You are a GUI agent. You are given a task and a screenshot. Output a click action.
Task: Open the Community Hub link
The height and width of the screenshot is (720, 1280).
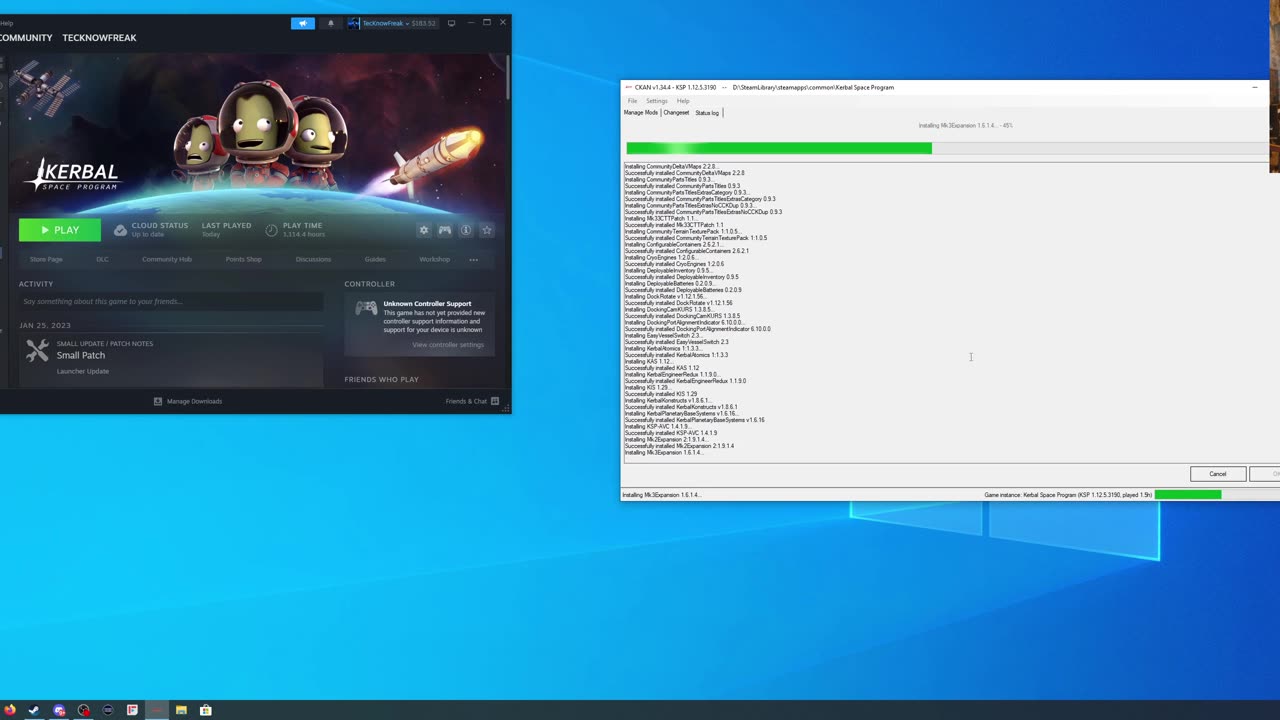167,259
